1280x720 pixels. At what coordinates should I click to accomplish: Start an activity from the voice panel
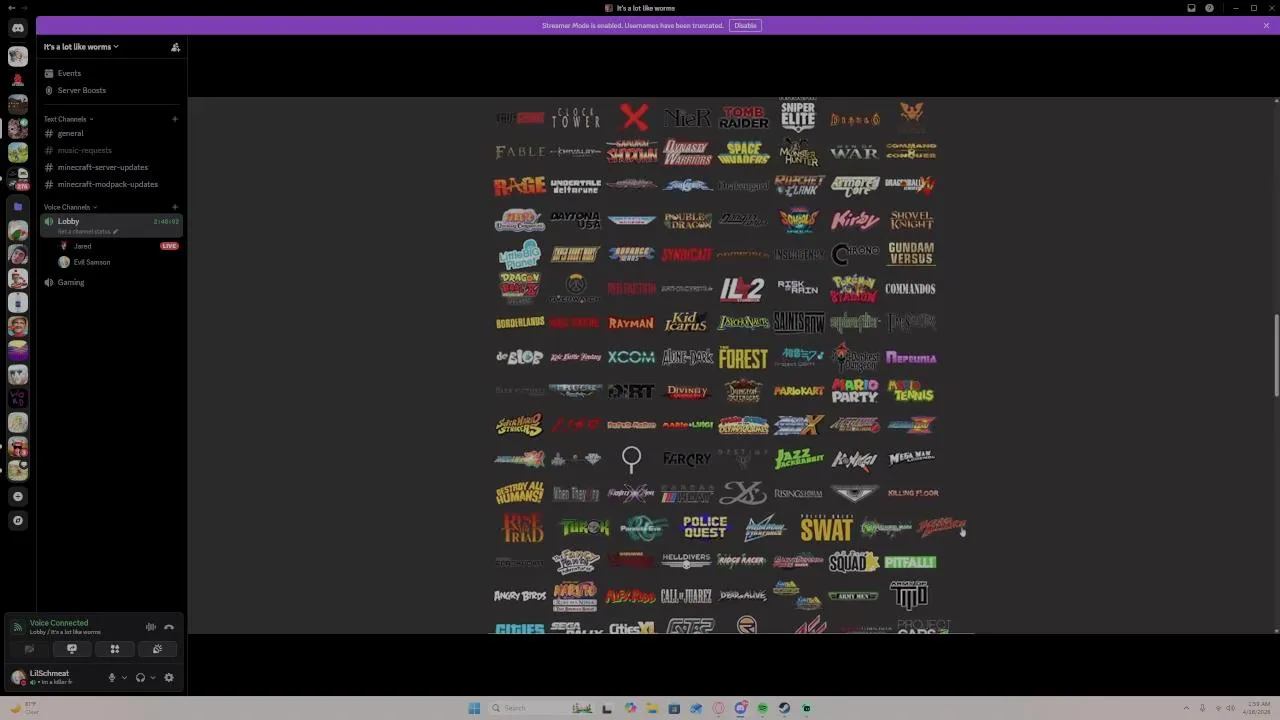115,649
